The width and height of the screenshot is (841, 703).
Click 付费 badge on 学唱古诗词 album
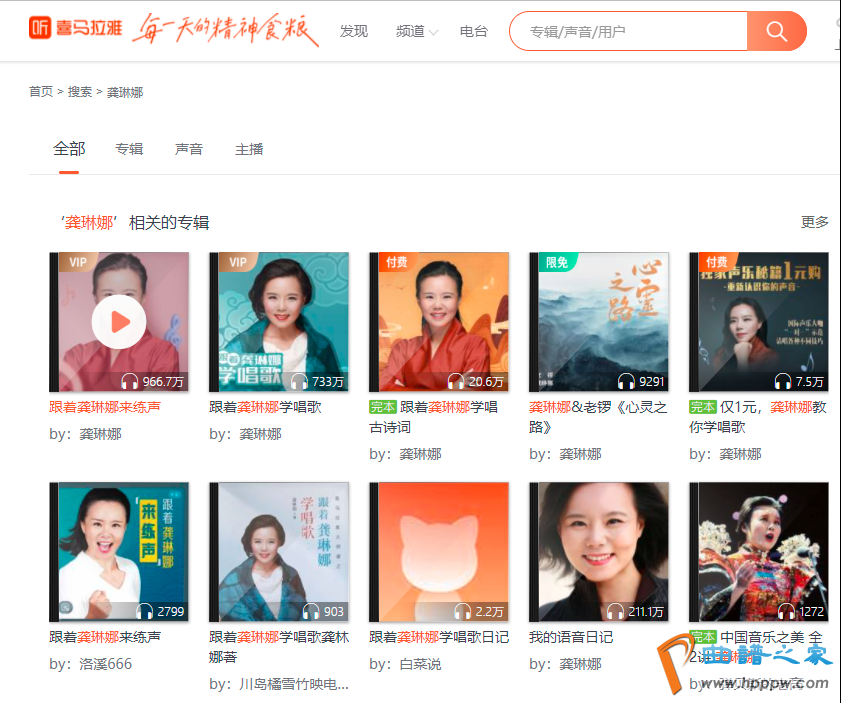[397, 262]
